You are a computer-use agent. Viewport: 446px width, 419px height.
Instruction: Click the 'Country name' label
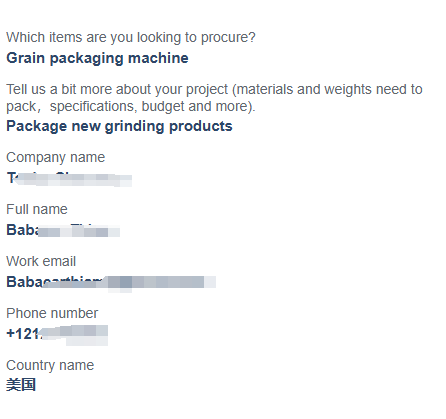(50, 365)
